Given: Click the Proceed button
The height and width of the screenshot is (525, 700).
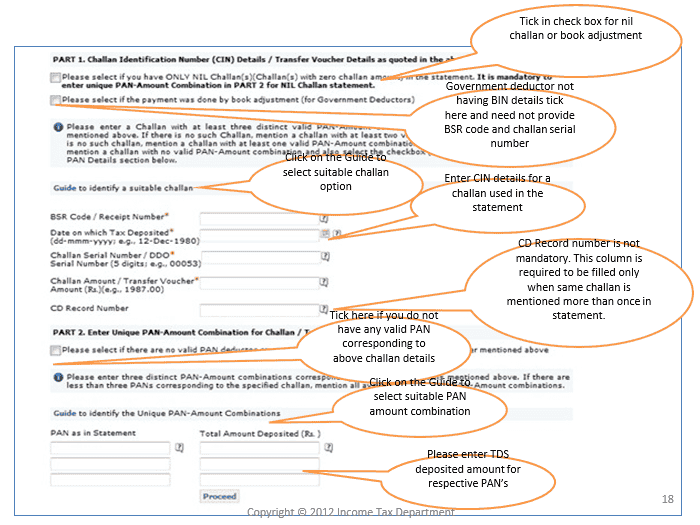Looking at the screenshot, I should coord(219,496).
